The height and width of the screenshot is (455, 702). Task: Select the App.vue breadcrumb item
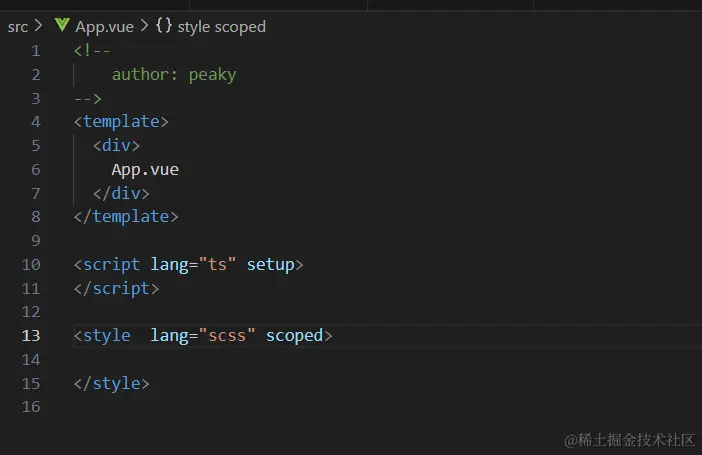click(x=105, y=26)
